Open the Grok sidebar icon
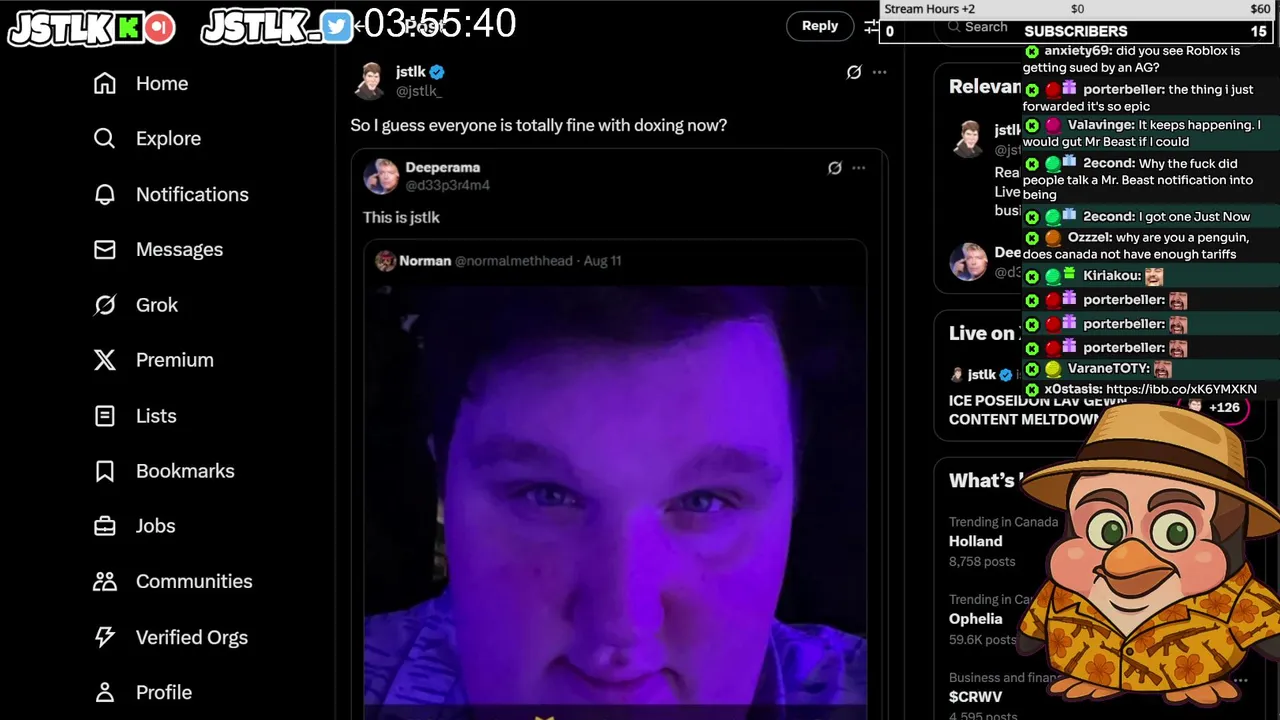This screenshot has width=1280, height=720. click(105, 304)
